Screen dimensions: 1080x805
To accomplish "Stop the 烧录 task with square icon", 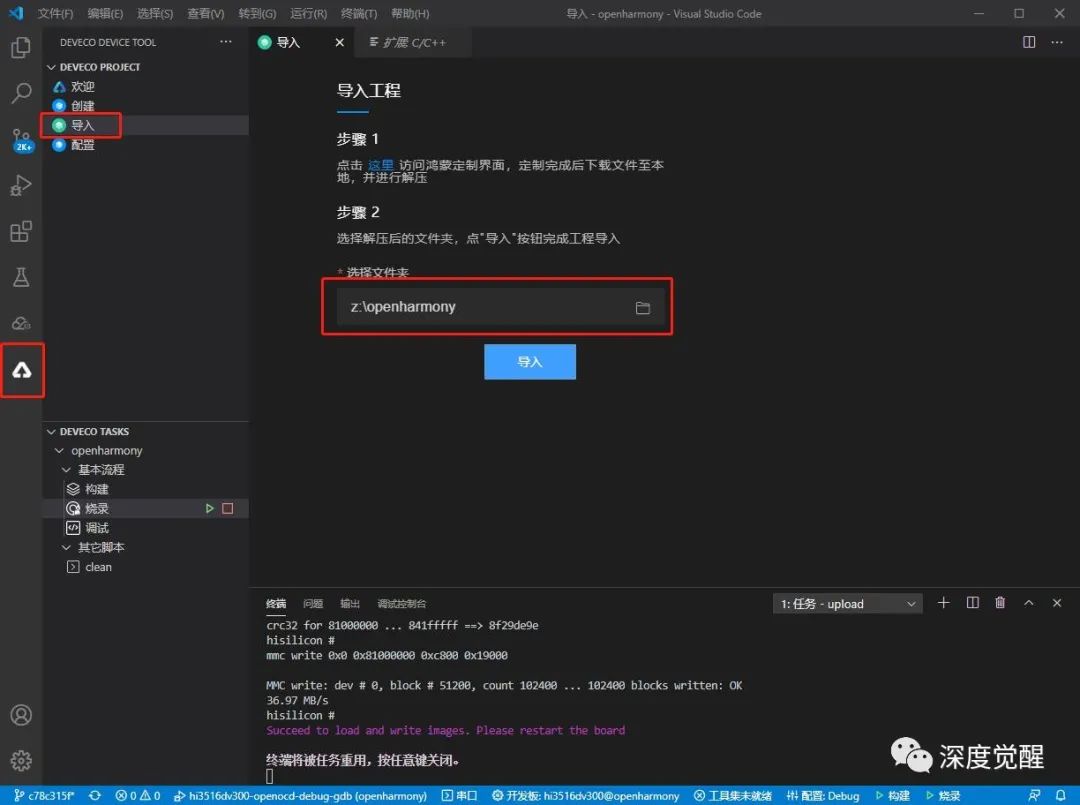I will click(227, 508).
